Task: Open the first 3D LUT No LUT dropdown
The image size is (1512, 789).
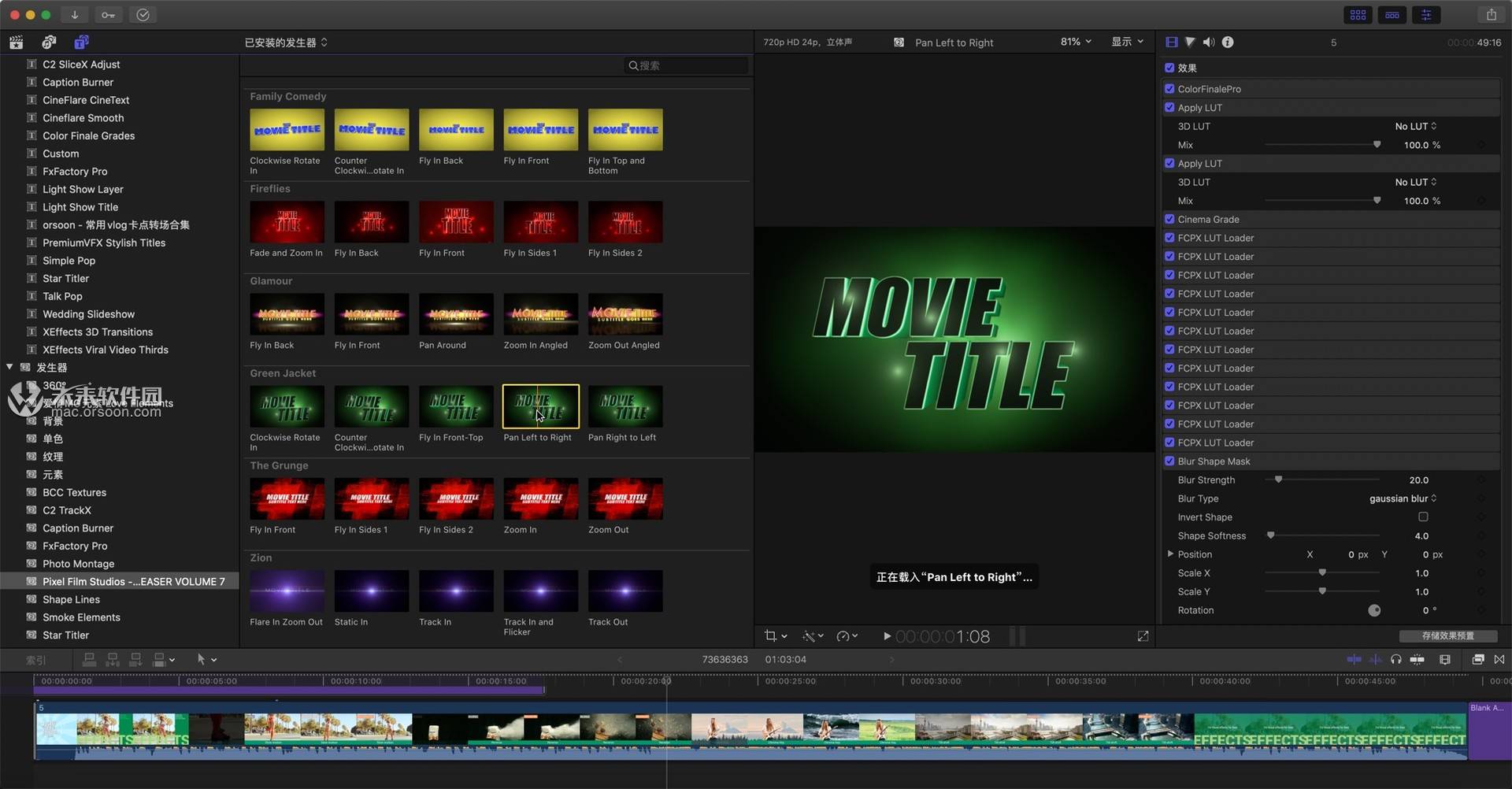Action: 1415,126
